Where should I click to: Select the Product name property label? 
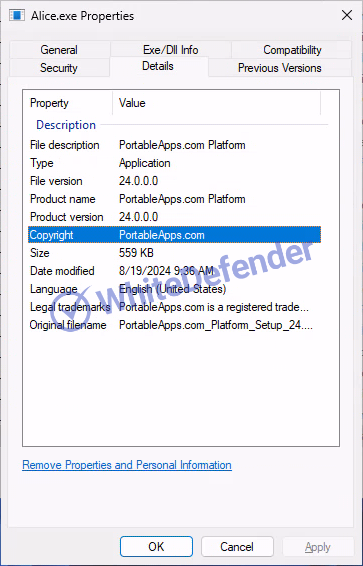point(63,199)
